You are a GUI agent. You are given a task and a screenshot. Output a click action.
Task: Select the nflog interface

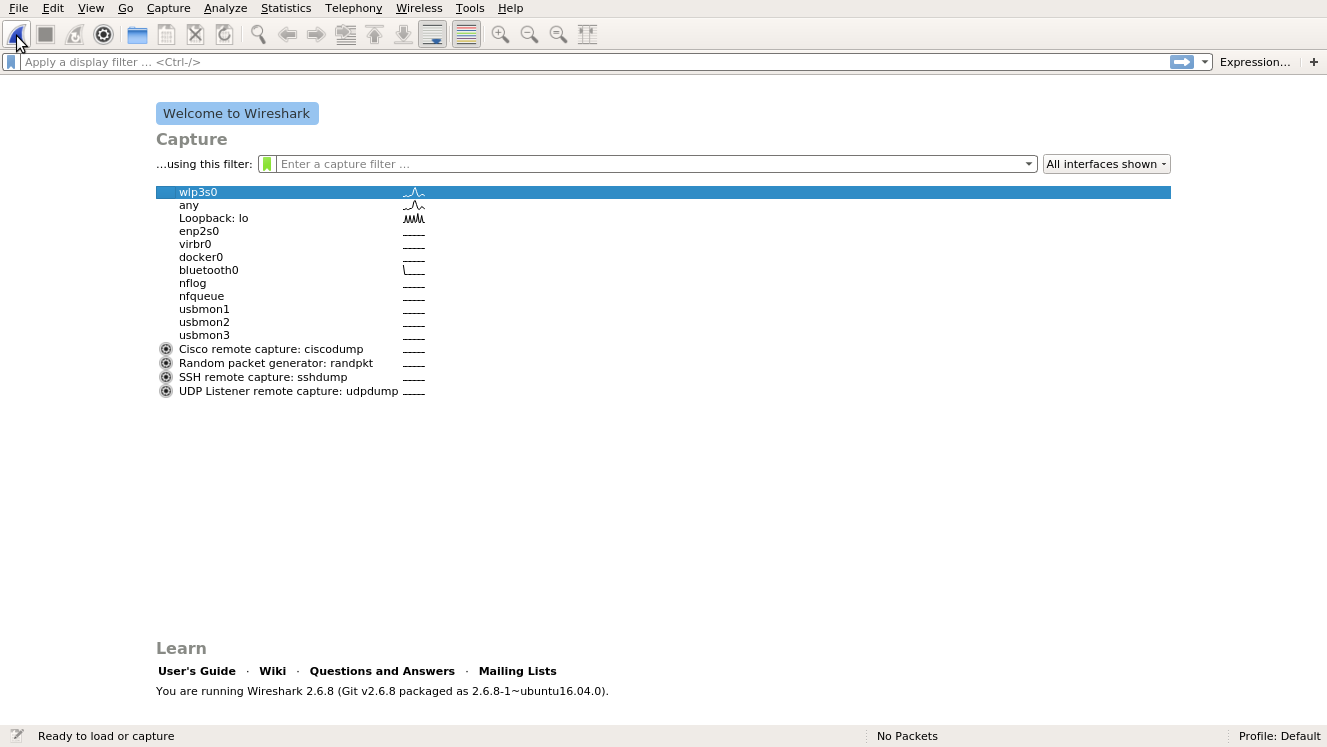[x=663, y=283]
